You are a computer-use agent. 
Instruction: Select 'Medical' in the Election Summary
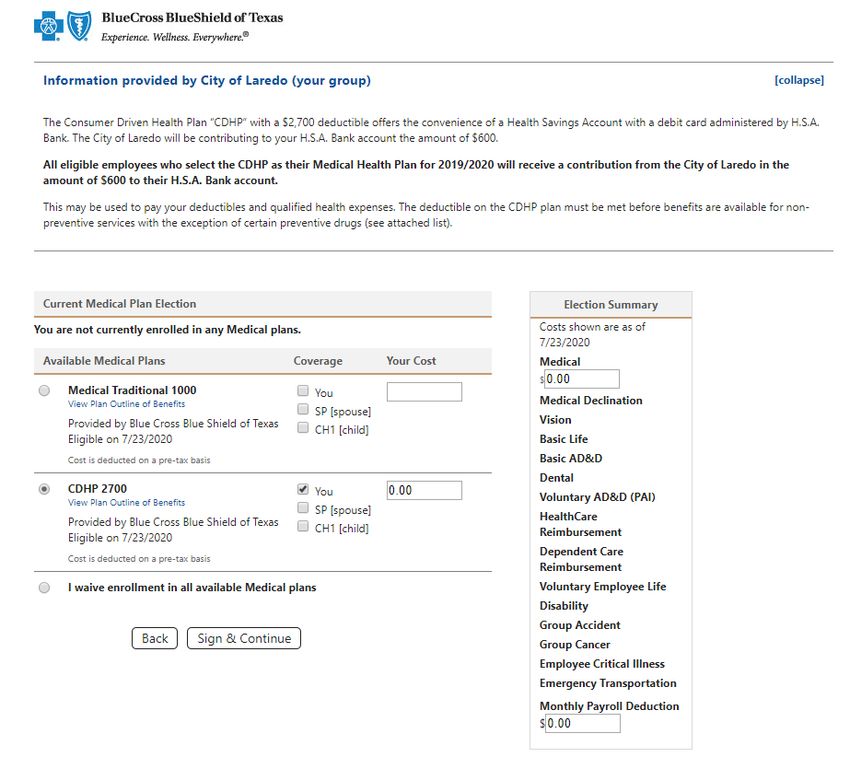pos(559,362)
